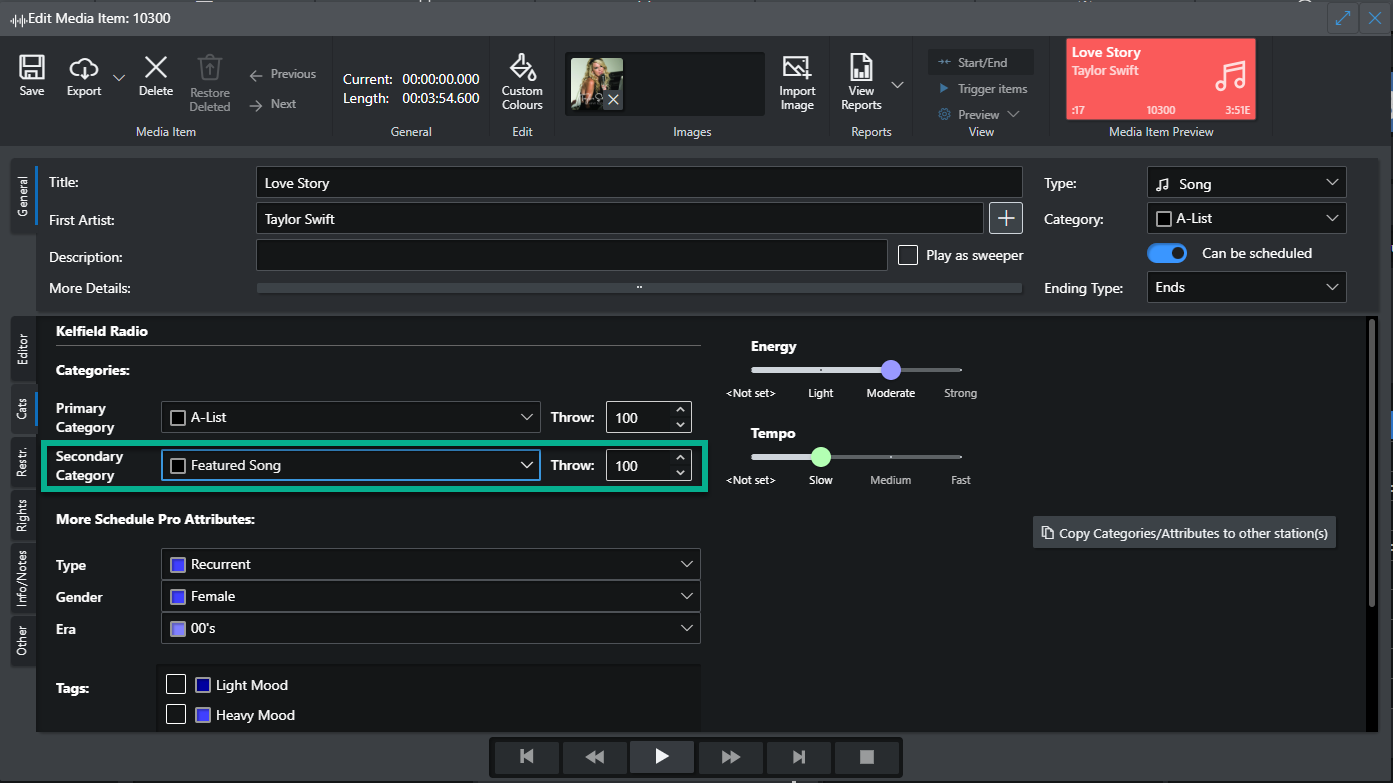Open the Export dropdown arrow
This screenshot has width=1393, height=783.
point(118,78)
